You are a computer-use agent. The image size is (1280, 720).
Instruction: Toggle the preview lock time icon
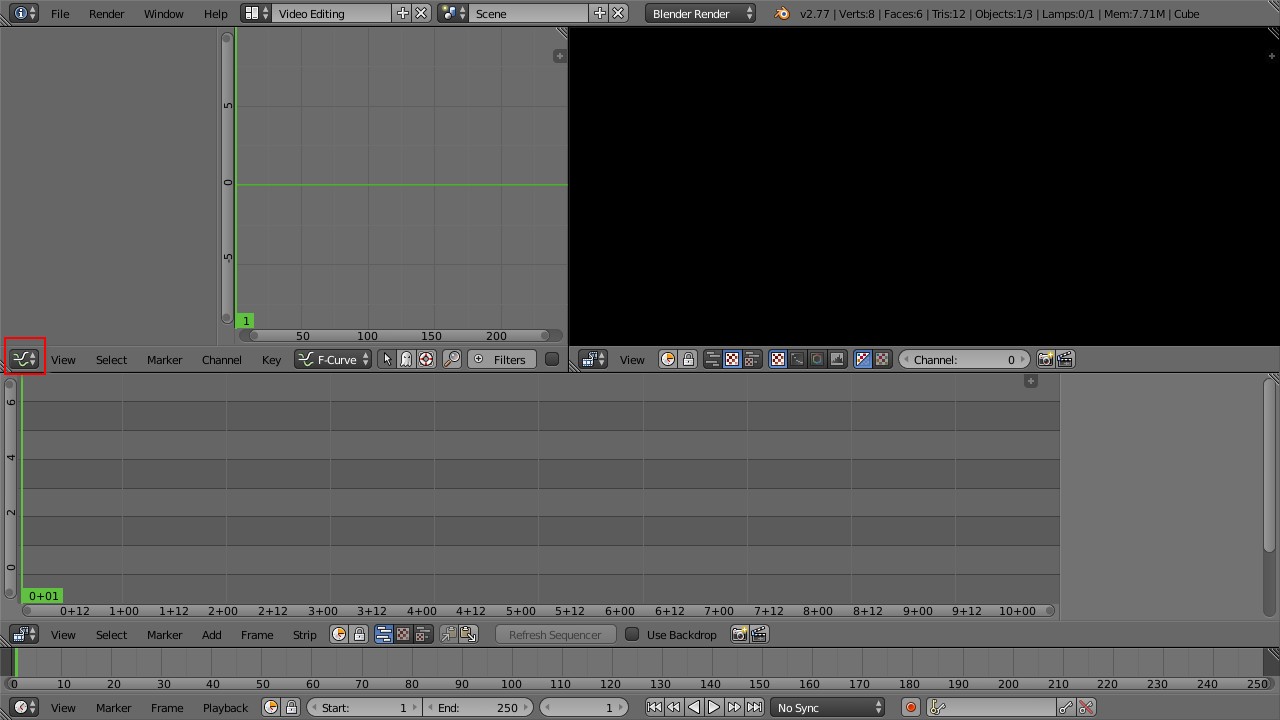pyautogui.click(x=688, y=360)
